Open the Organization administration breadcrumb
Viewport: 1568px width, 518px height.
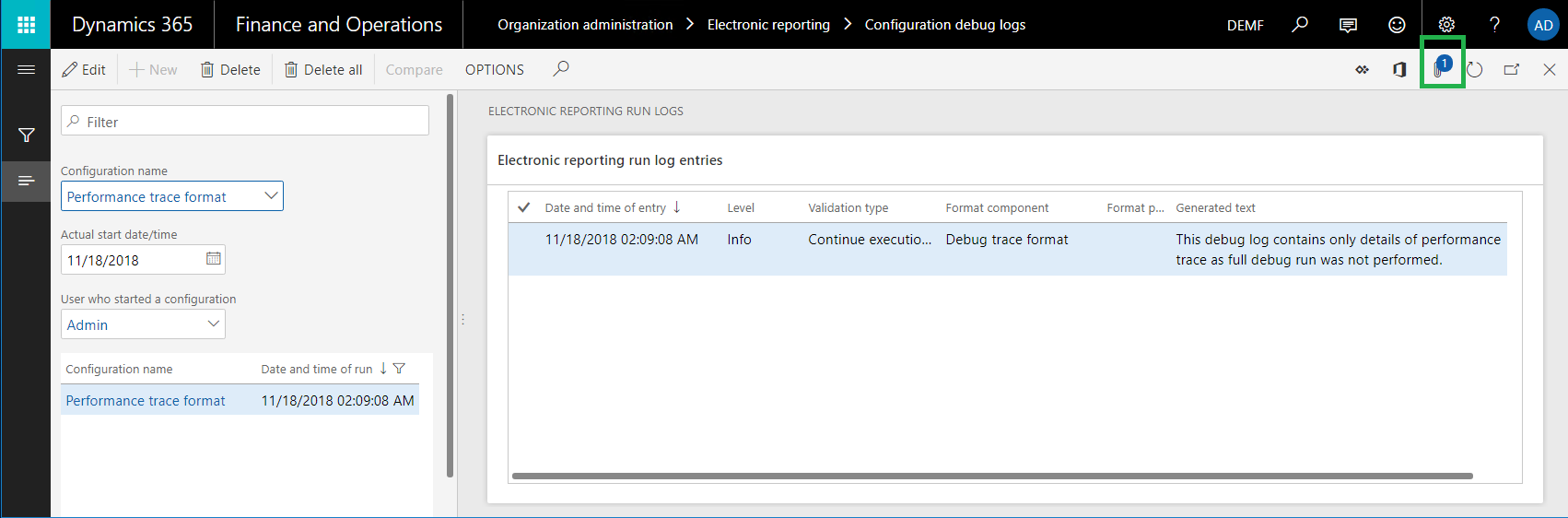585,25
